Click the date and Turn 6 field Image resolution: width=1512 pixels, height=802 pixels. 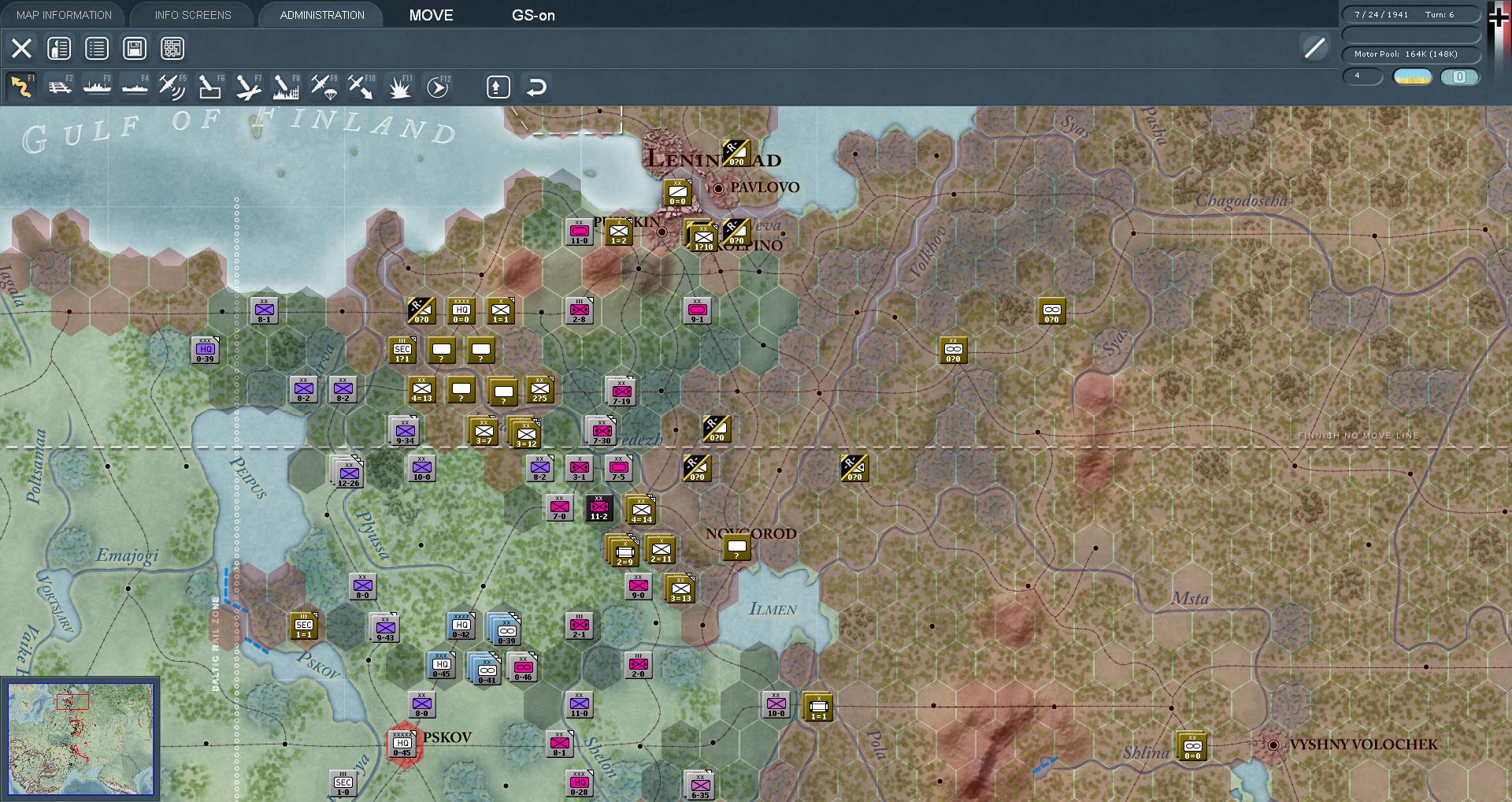click(x=1410, y=15)
